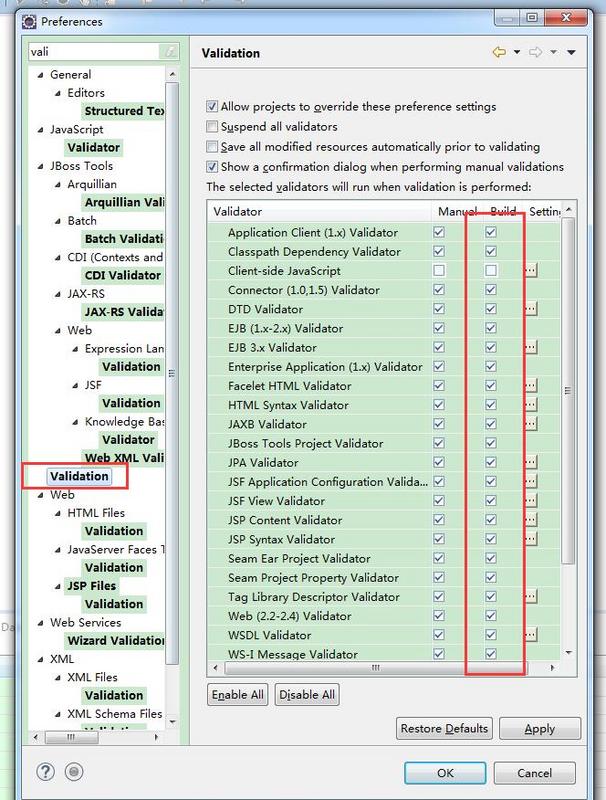Collapse the Web Services tree node
This screenshot has height=800, width=606.
[x=40, y=623]
